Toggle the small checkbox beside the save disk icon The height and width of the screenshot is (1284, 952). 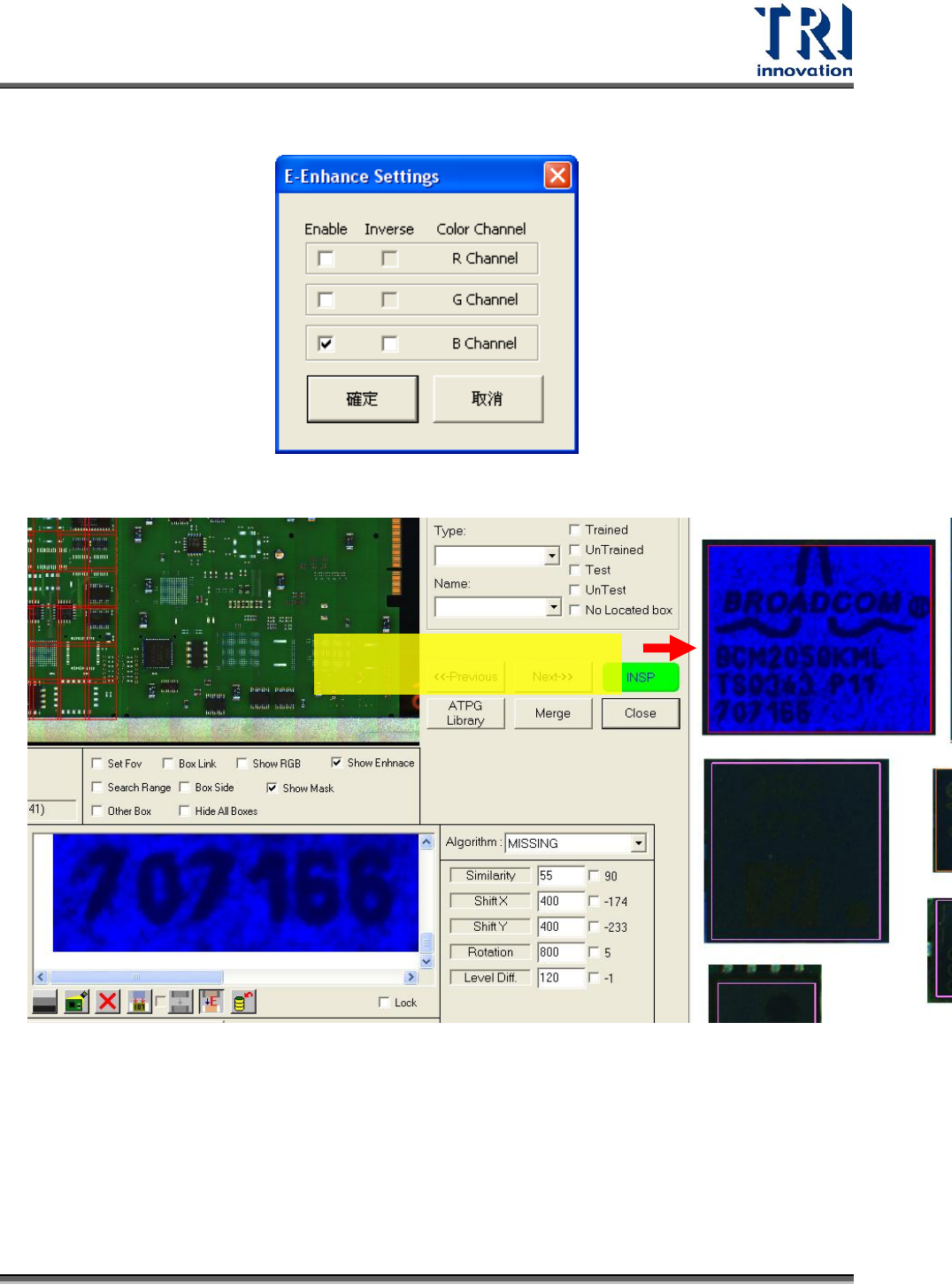[x=160, y=1002]
